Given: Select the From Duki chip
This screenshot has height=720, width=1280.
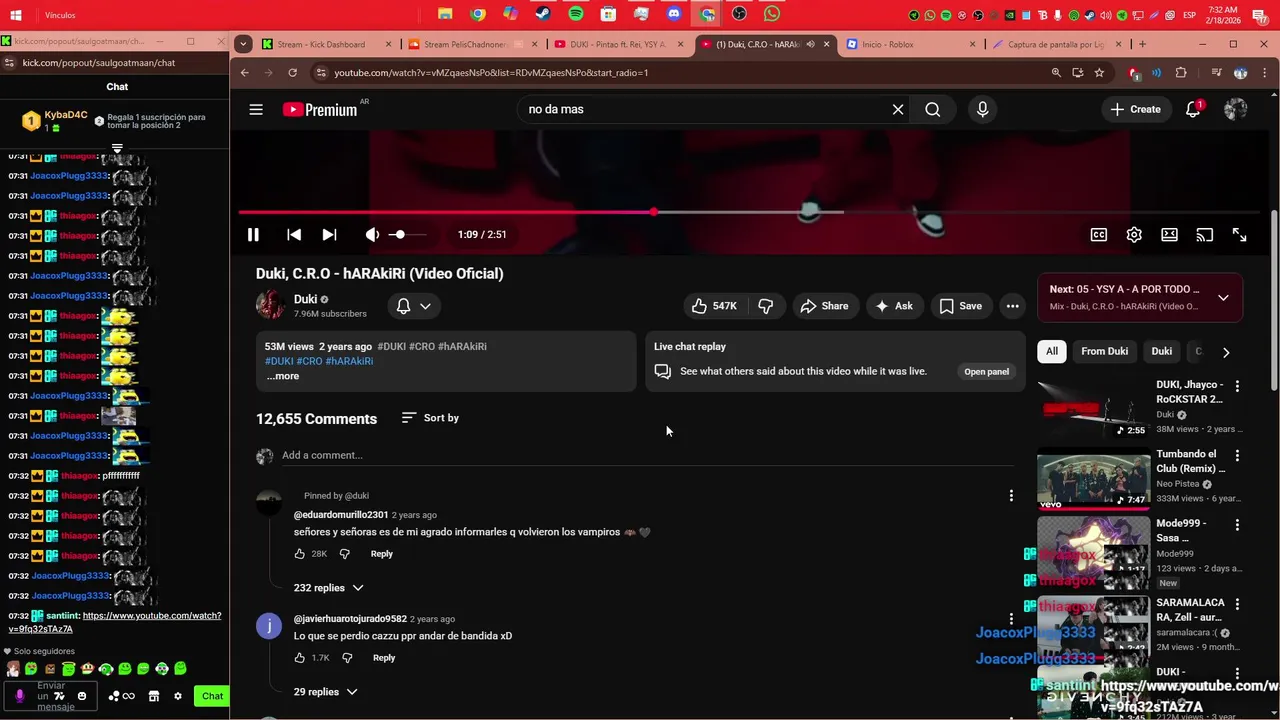Looking at the screenshot, I should click(x=1104, y=351).
